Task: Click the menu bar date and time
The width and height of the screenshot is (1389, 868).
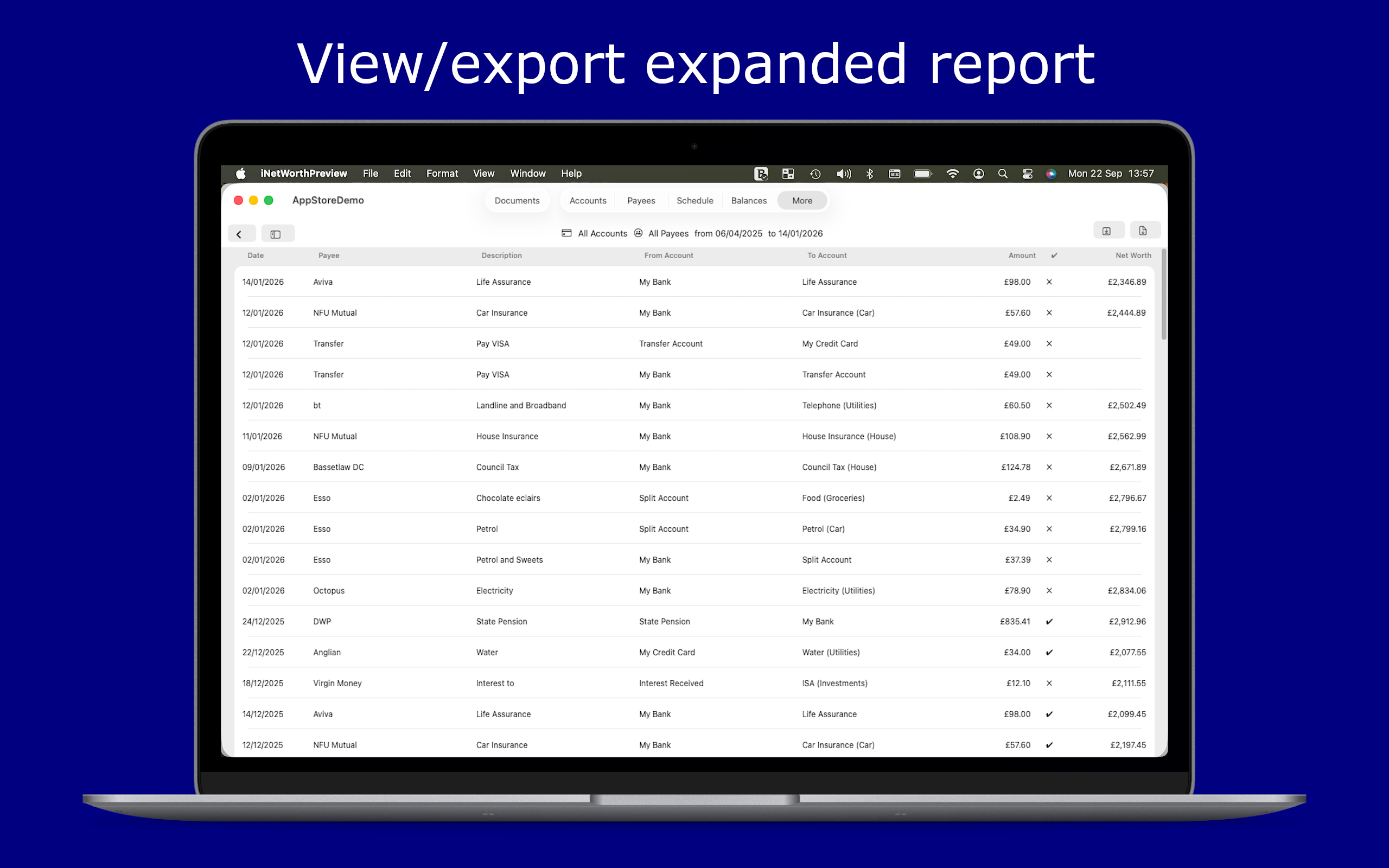Action: [x=1111, y=174]
